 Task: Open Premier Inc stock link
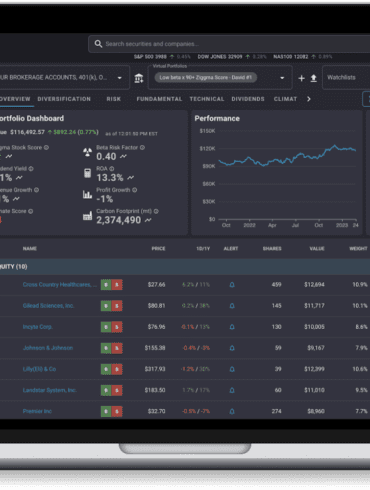point(37,411)
